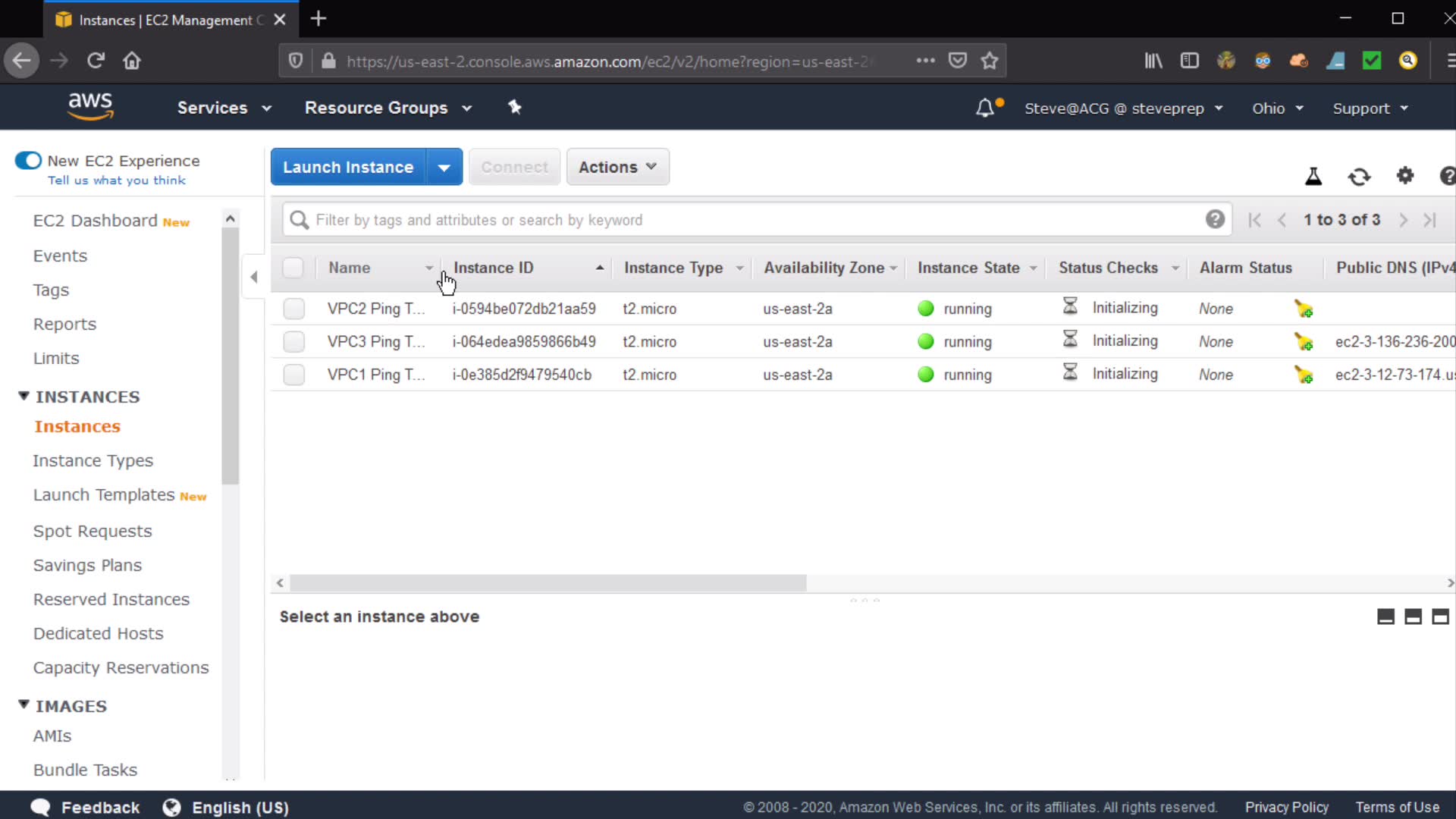Open Spot Requests in sidebar

(x=93, y=531)
